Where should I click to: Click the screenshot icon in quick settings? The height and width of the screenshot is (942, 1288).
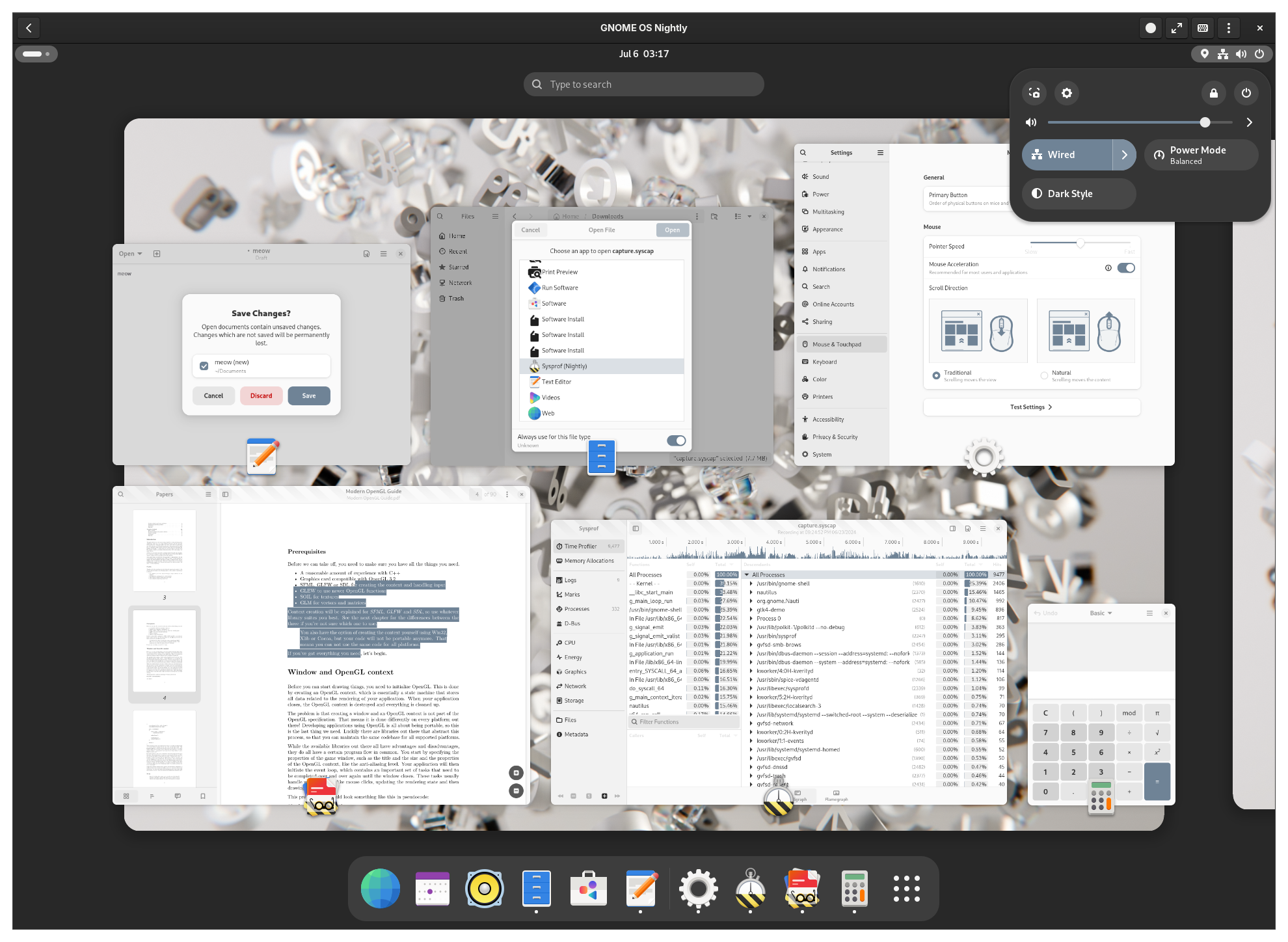click(x=1034, y=93)
